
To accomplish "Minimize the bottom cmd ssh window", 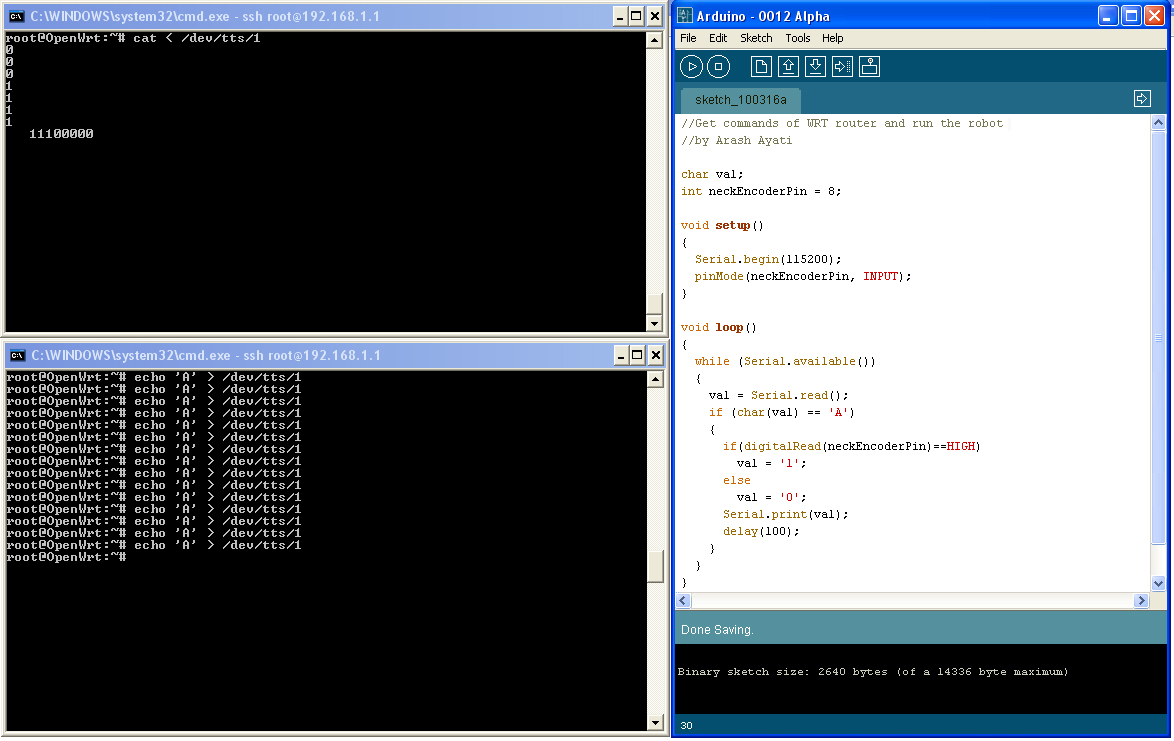I will [x=621, y=355].
